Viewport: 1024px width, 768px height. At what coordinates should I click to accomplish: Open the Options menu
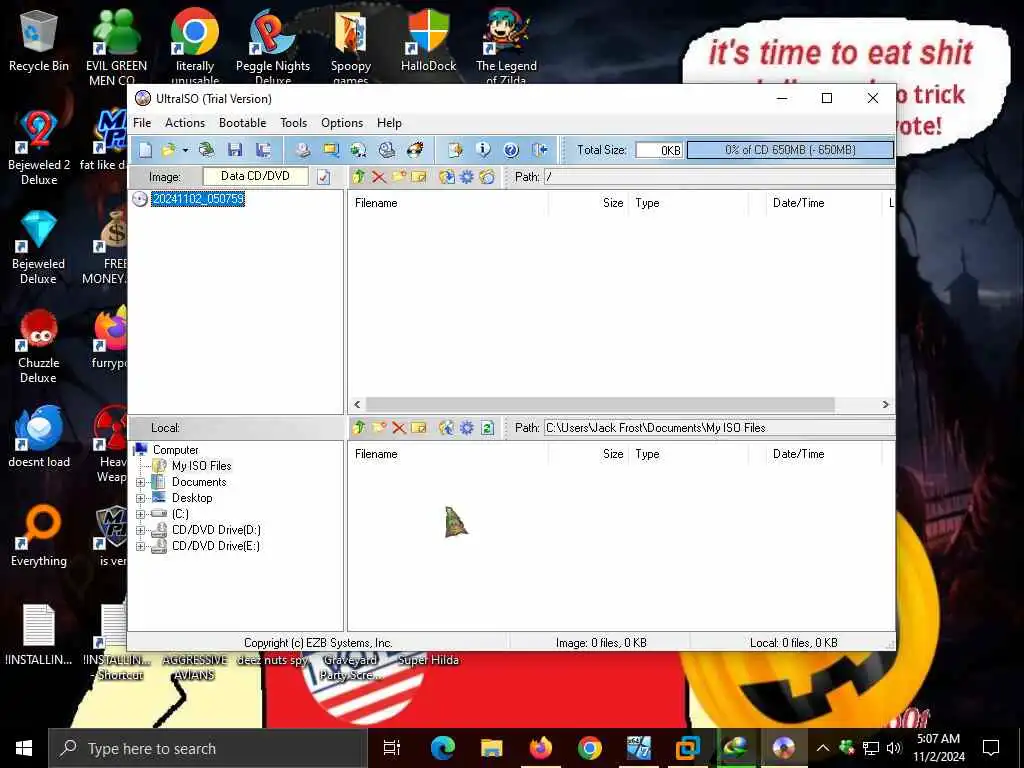coord(342,123)
